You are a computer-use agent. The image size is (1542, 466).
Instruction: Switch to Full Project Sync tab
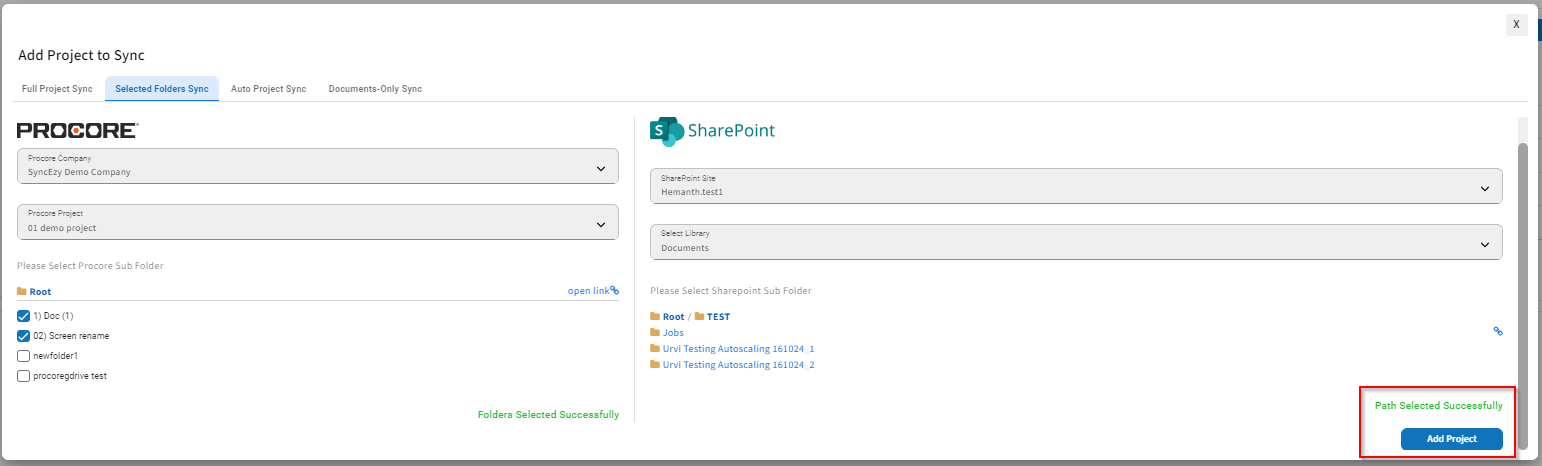pos(57,89)
